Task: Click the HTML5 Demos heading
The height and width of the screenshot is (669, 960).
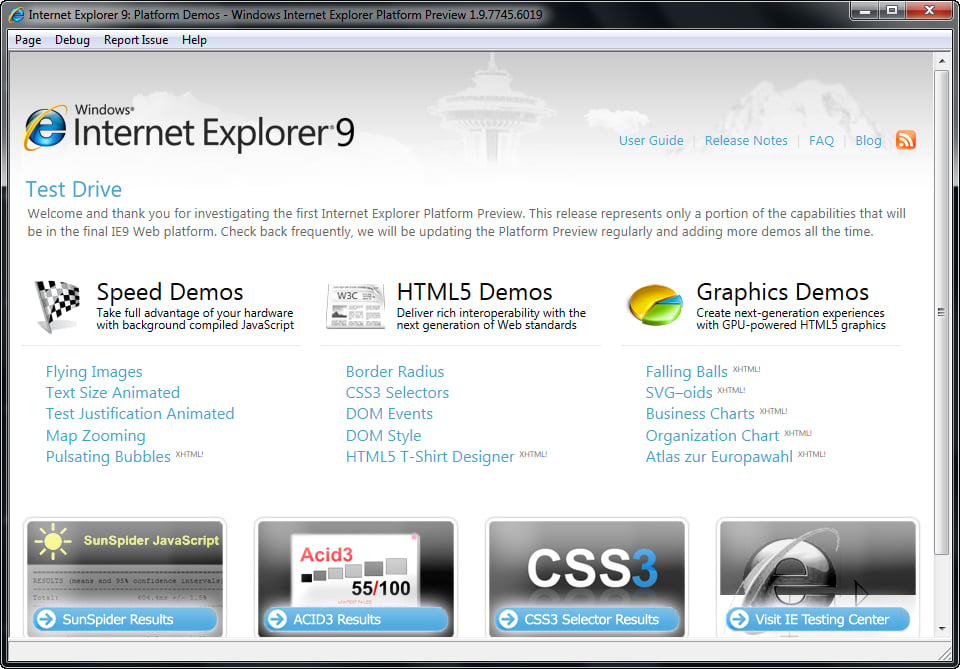Action: pos(474,292)
